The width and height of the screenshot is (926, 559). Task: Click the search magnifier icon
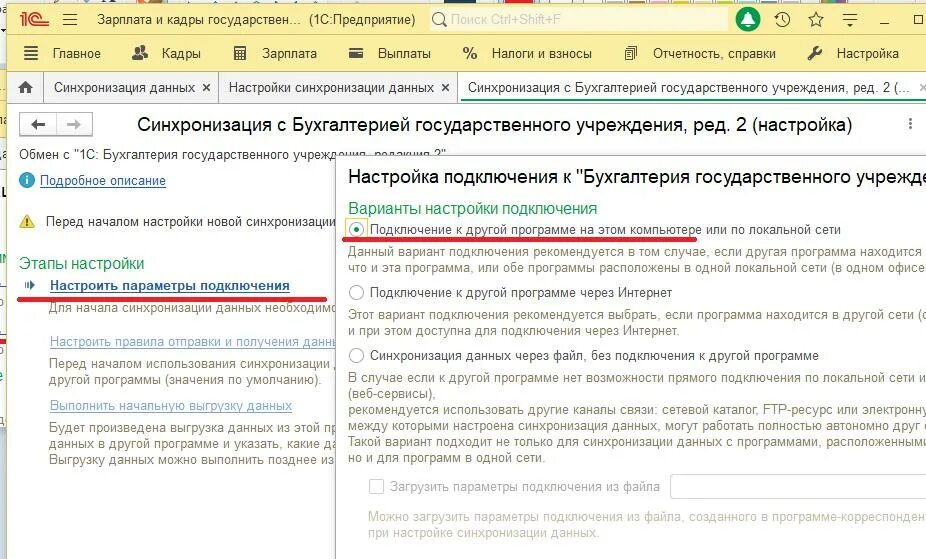click(x=439, y=19)
